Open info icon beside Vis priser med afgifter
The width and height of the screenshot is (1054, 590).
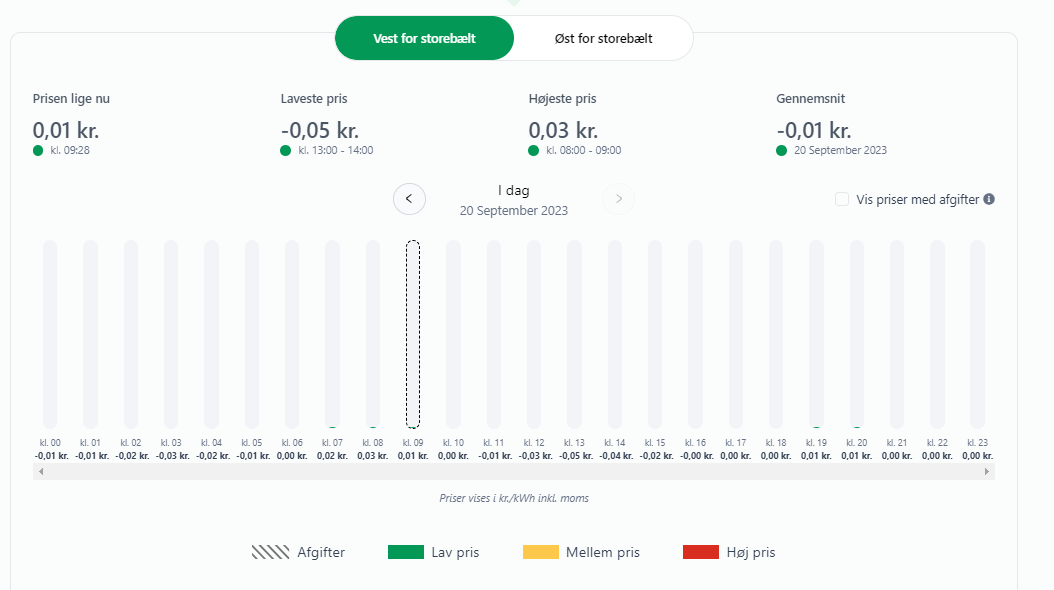989,199
